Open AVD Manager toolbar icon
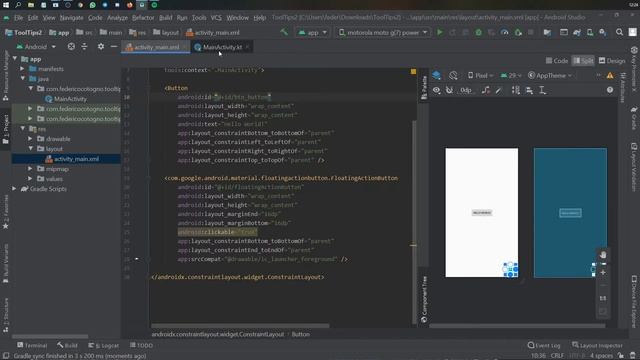Screen dimensions: 640x360 pos(590,32)
